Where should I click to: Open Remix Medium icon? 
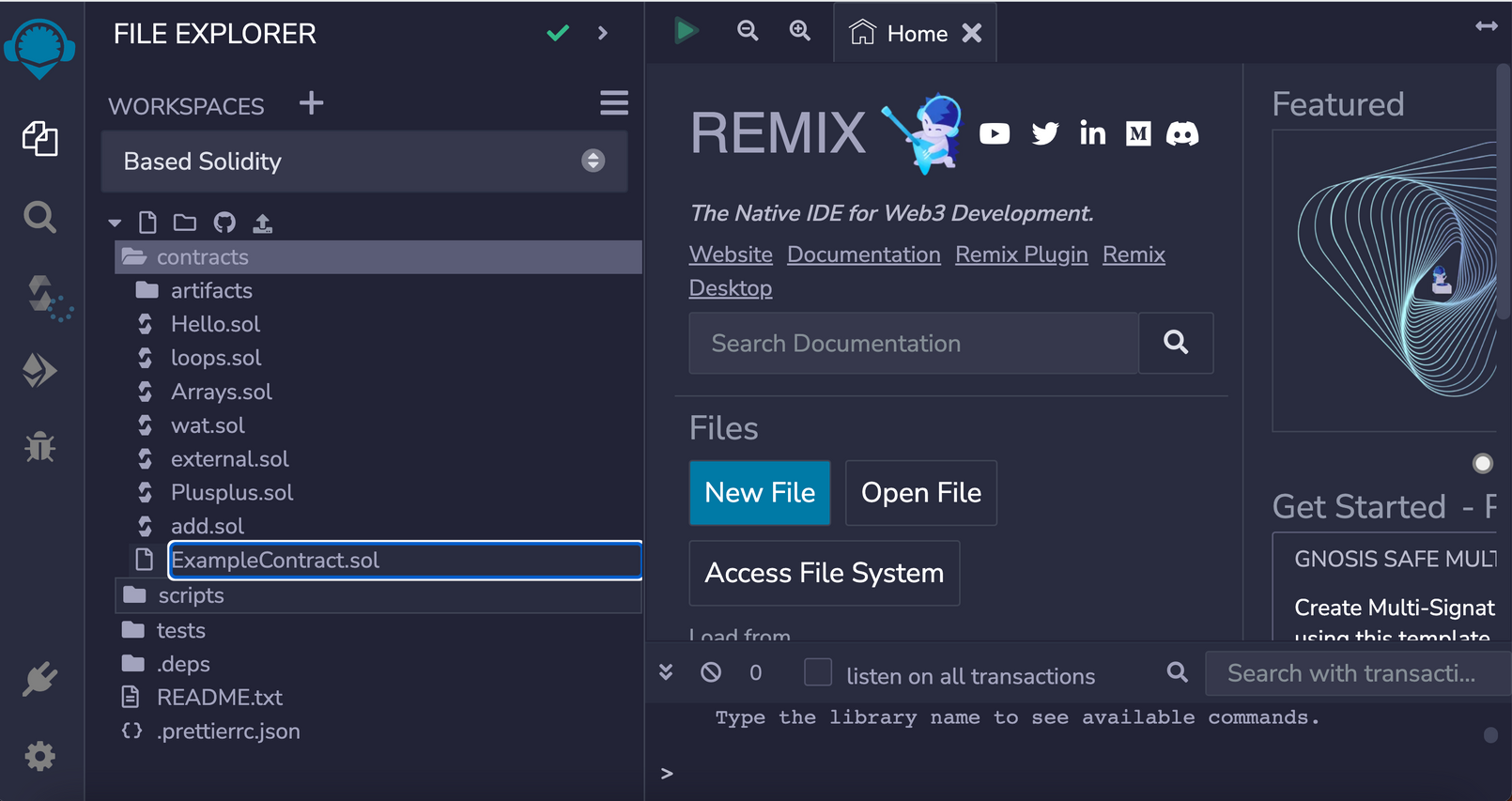click(x=1138, y=133)
